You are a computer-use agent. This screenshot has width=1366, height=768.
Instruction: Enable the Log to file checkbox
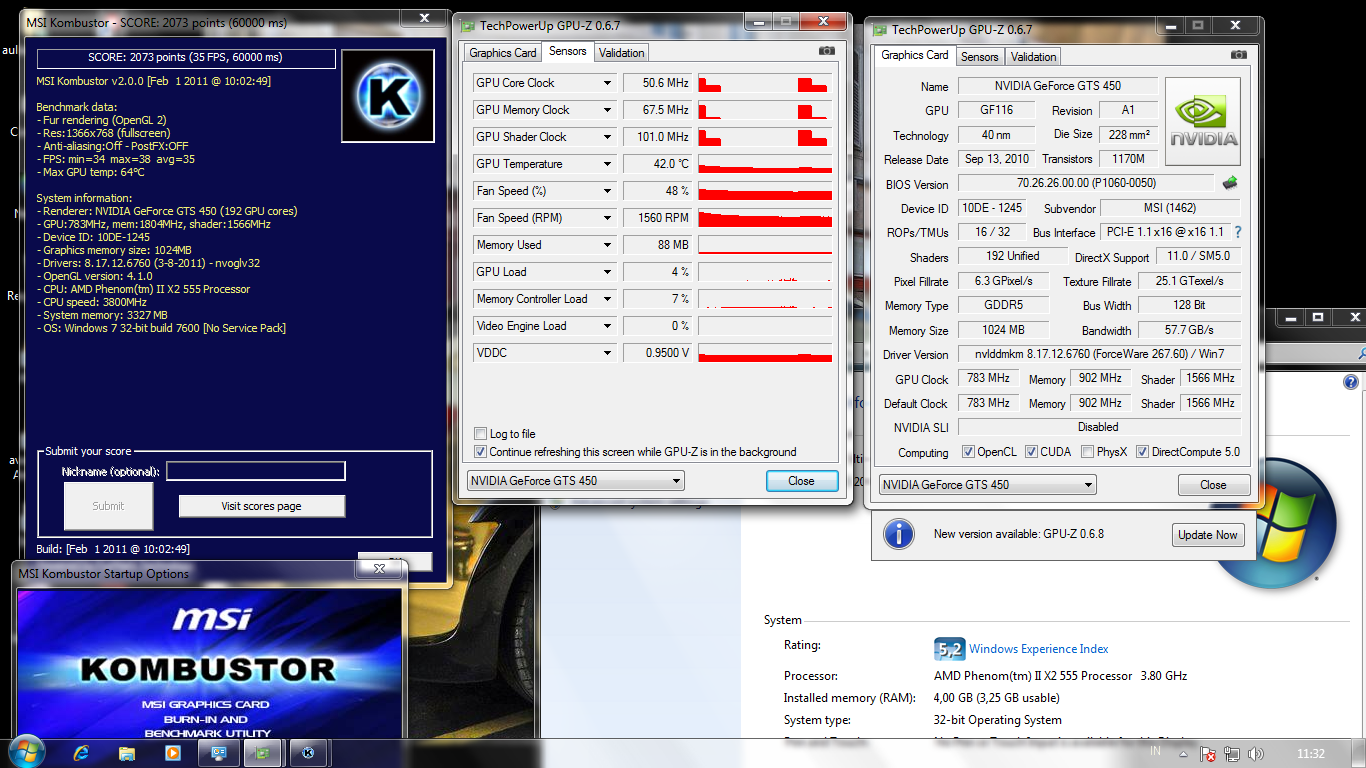click(x=480, y=434)
